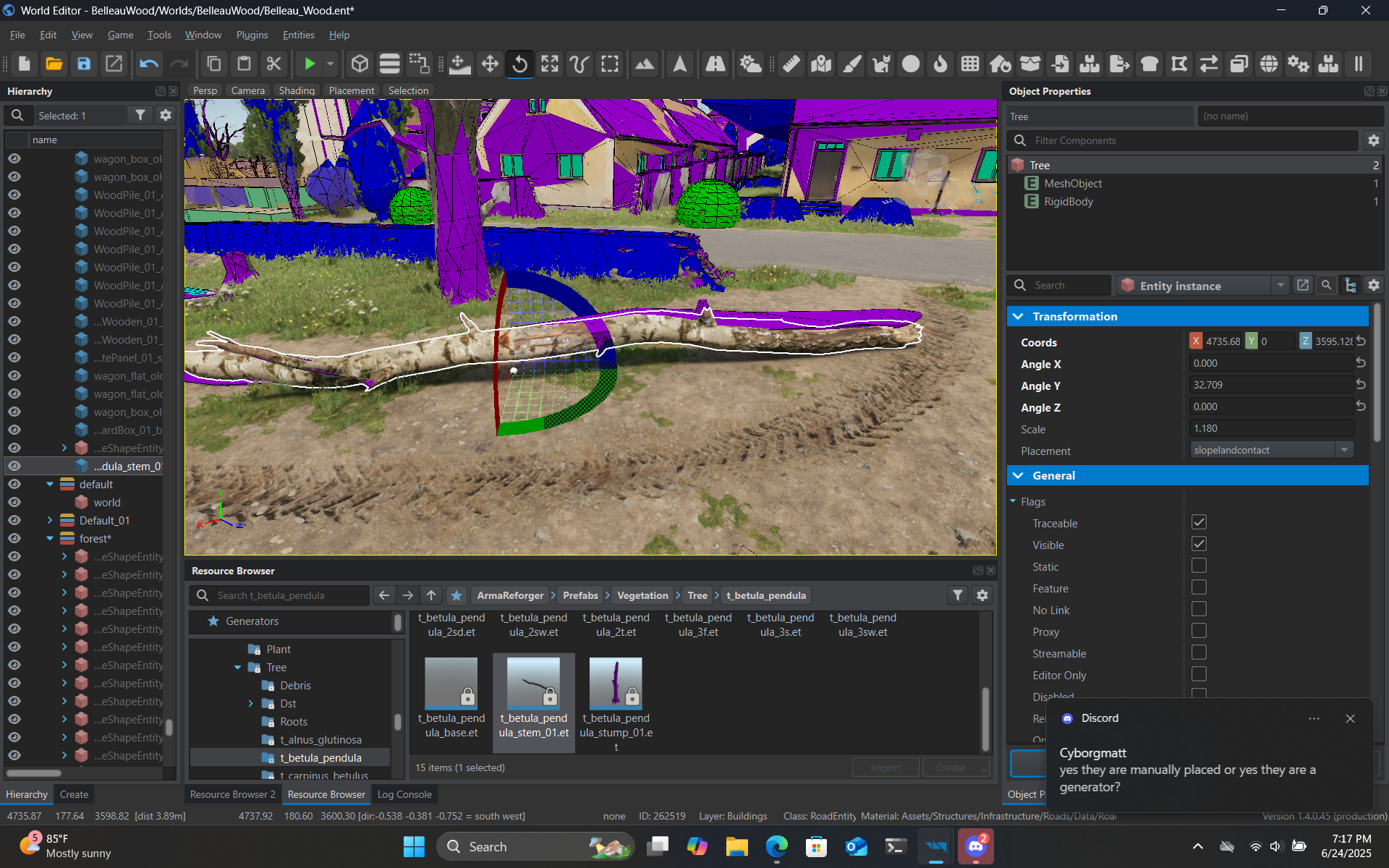Uncheck the Visible flag

click(1199, 544)
